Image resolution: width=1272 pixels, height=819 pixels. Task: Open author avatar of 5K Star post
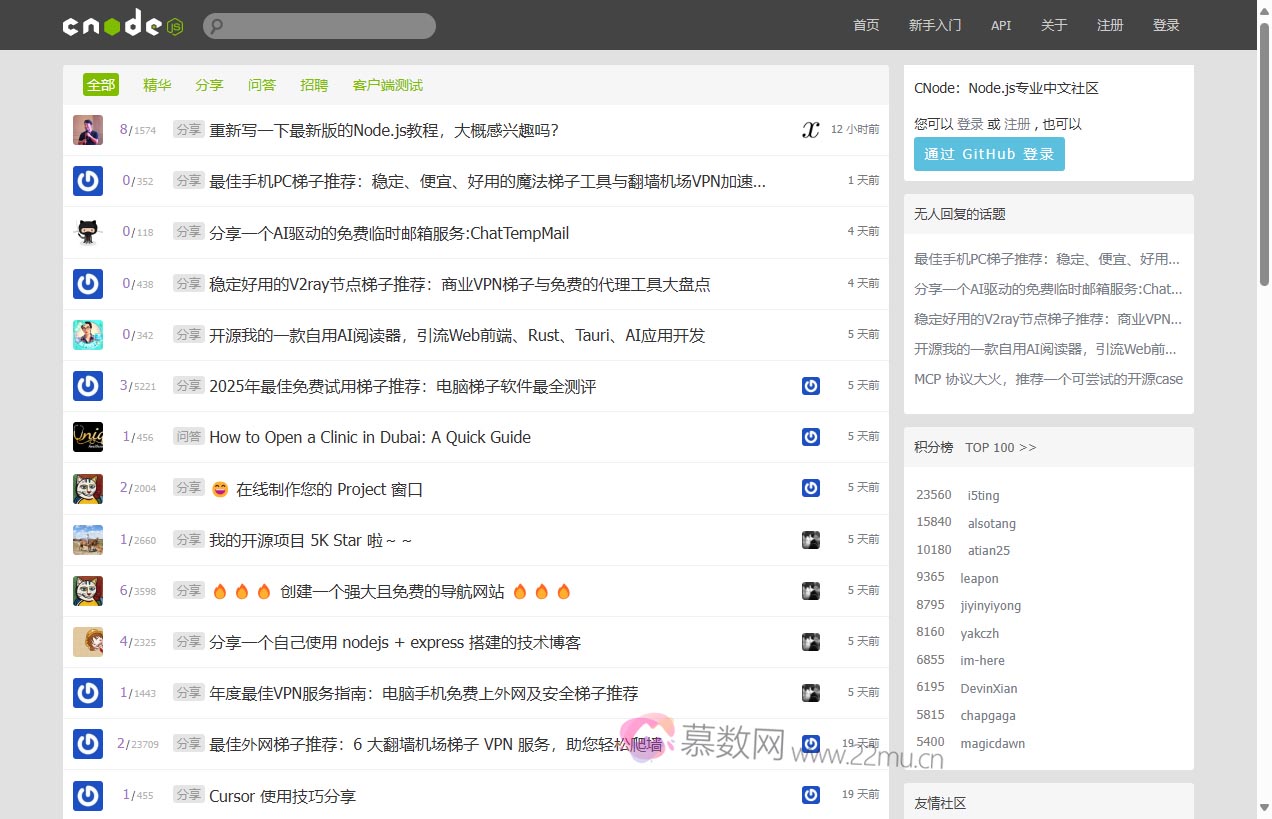[88, 540]
